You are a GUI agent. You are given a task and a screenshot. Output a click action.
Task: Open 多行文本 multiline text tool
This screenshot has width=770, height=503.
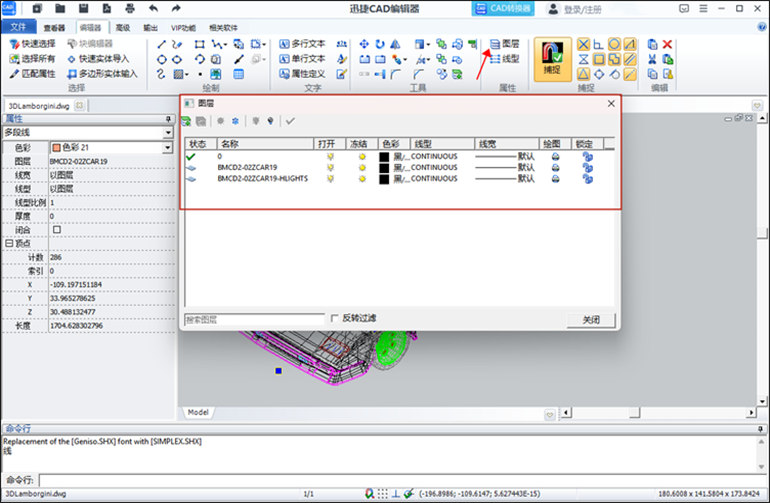302,44
